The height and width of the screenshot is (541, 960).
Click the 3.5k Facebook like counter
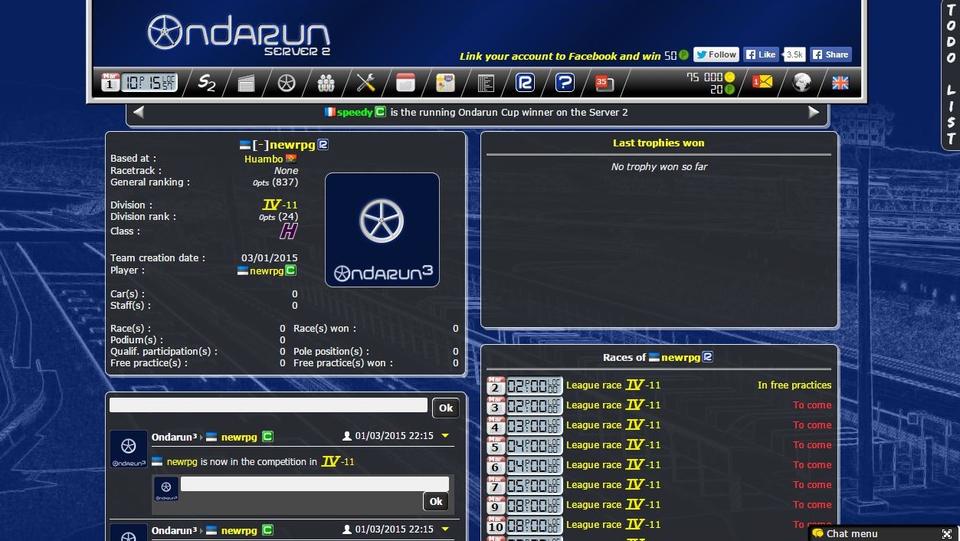click(x=794, y=54)
